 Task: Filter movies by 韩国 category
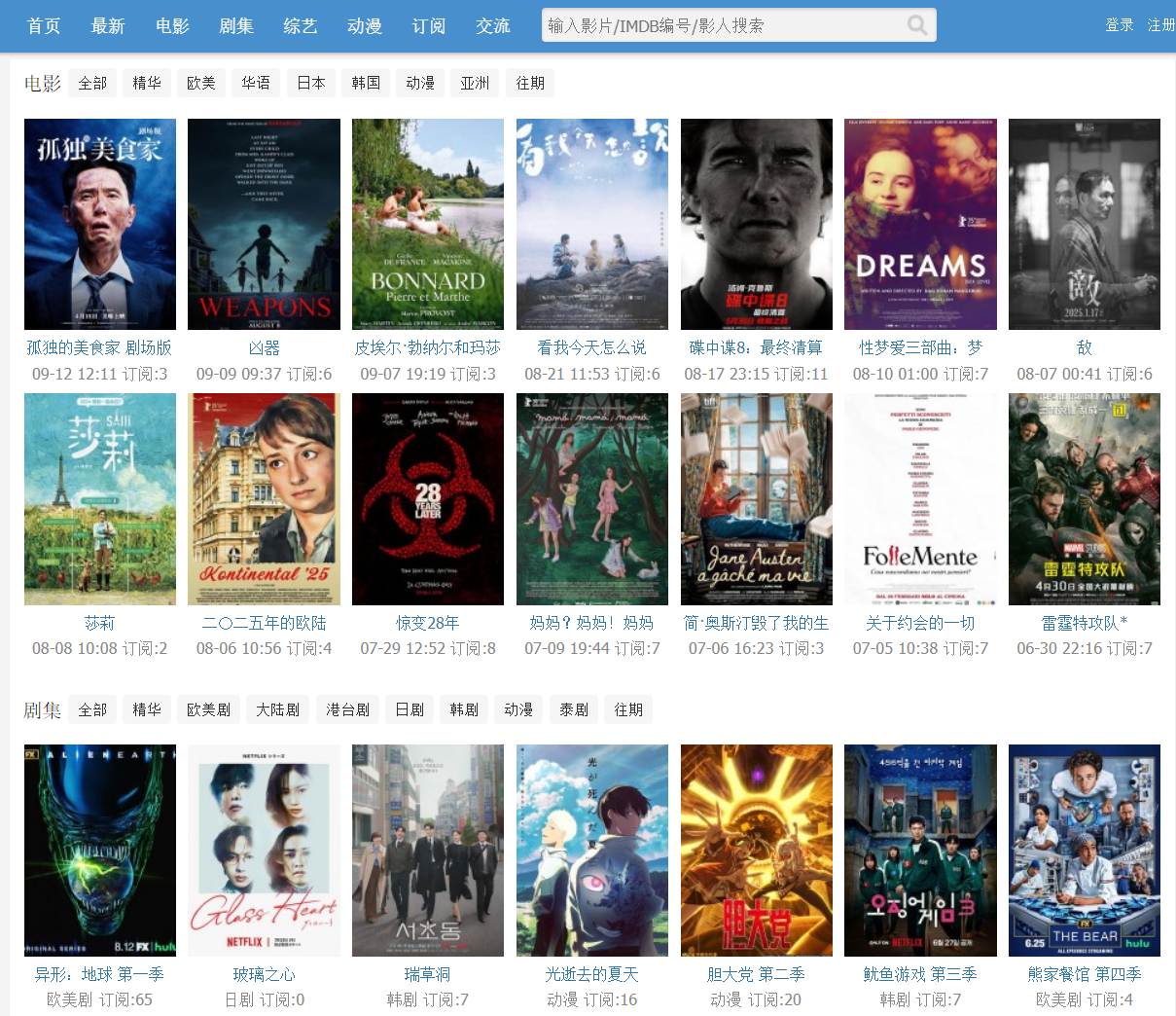coord(366,84)
